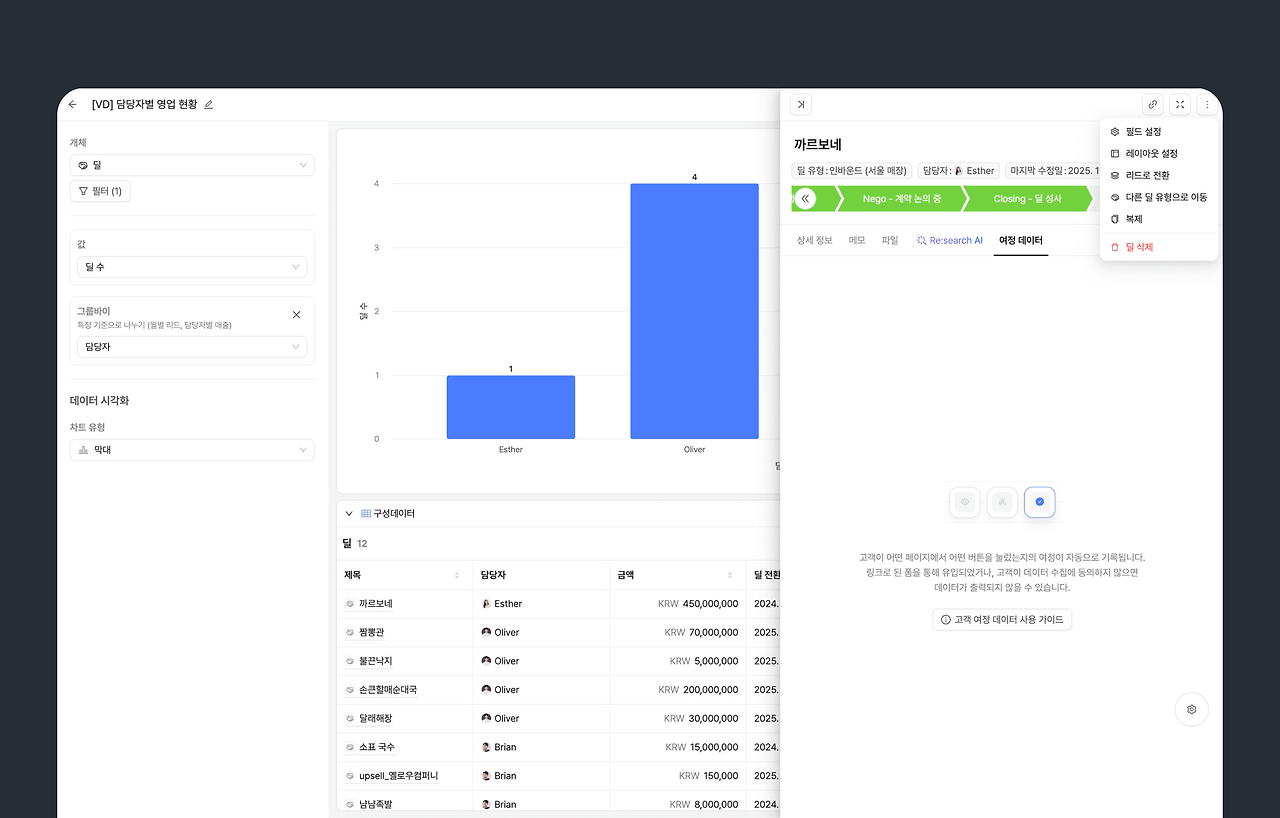
Task: Open the 손큰할매순대국 deal row link
Action: click(x=388, y=690)
